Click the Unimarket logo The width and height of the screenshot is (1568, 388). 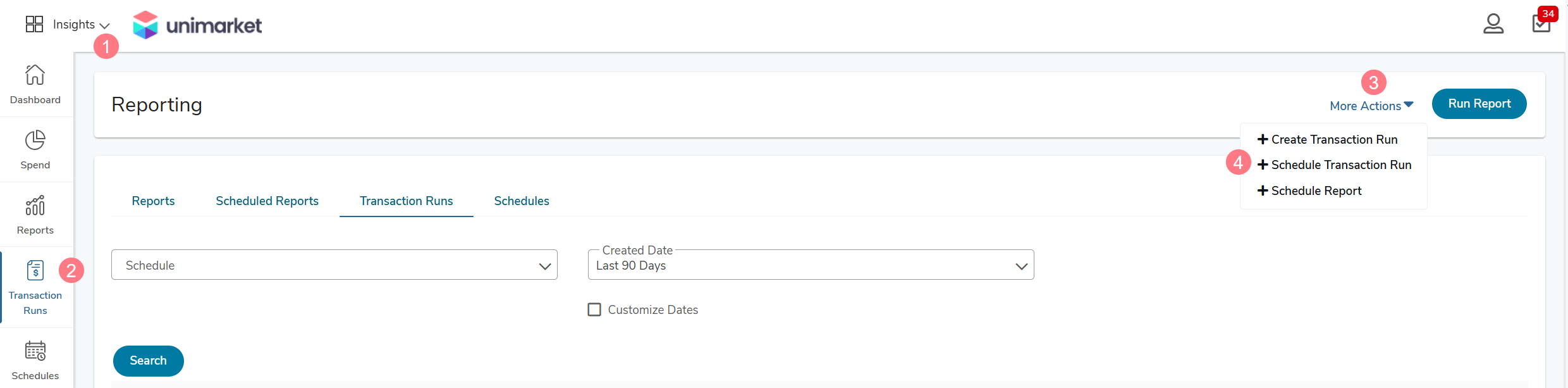[x=197, y=25]
